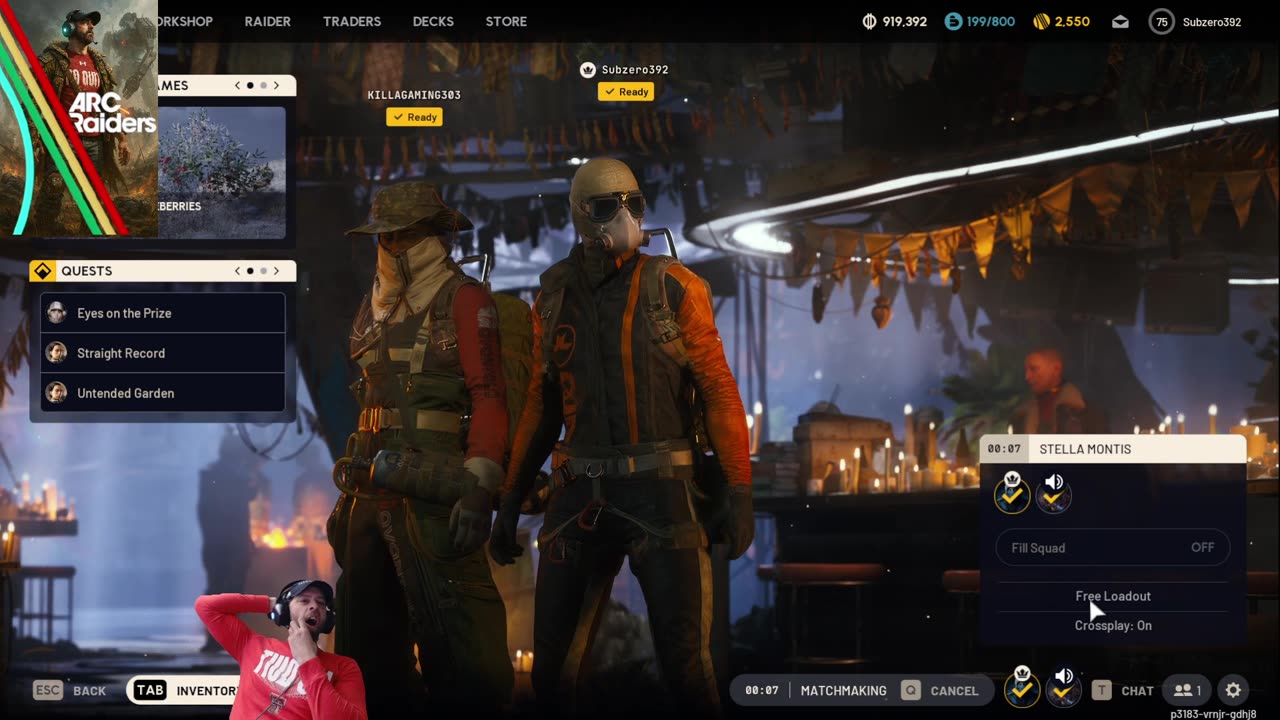The height and width of the screenshot is (720, 1280).
Task: Open the Store tab
Action: coord(506,21)
